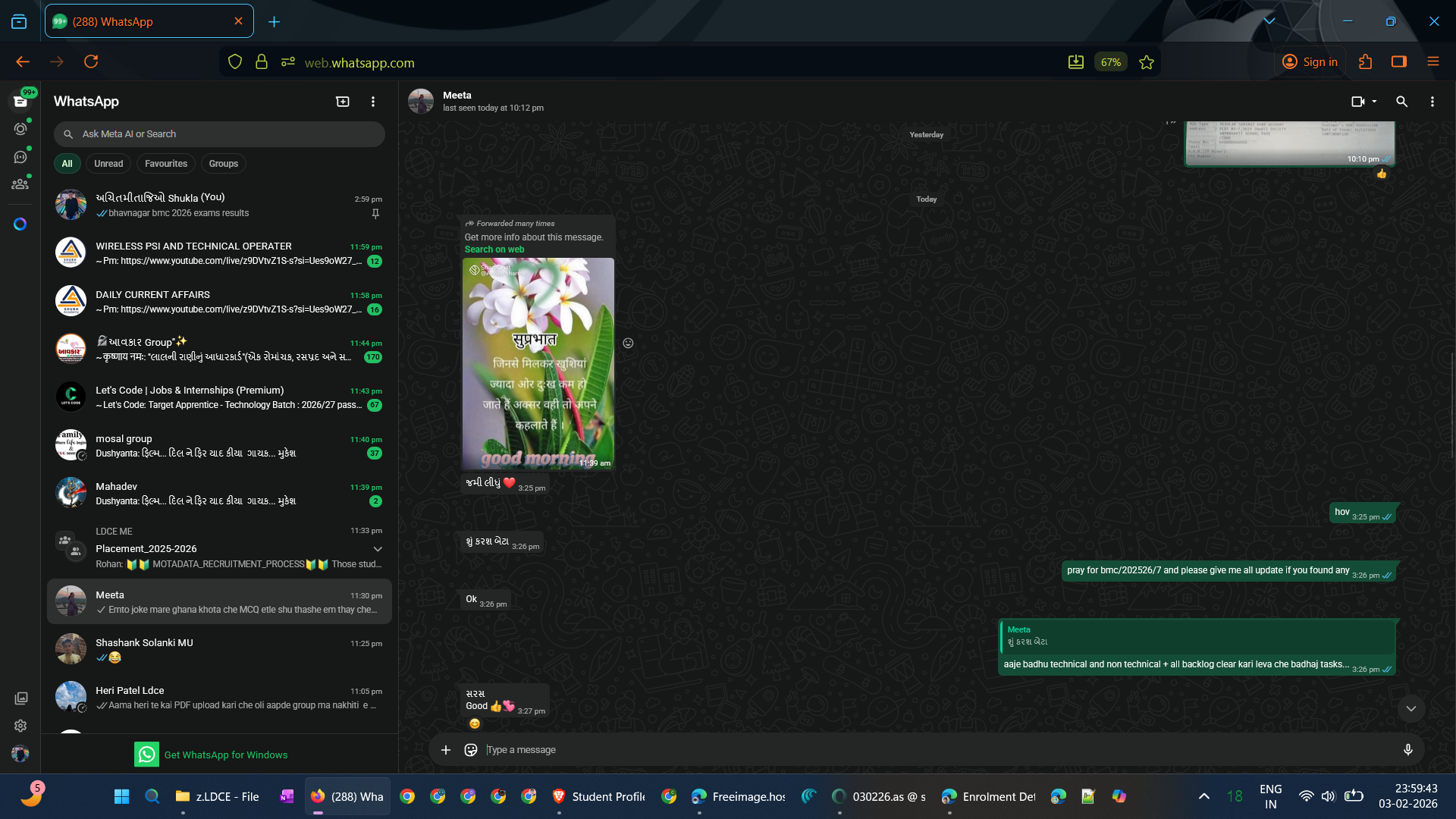The width and height of the screenshot is (1456, 819).
Task: Open WhatsApp settings gear icon
Action: (x=20, y=726)
